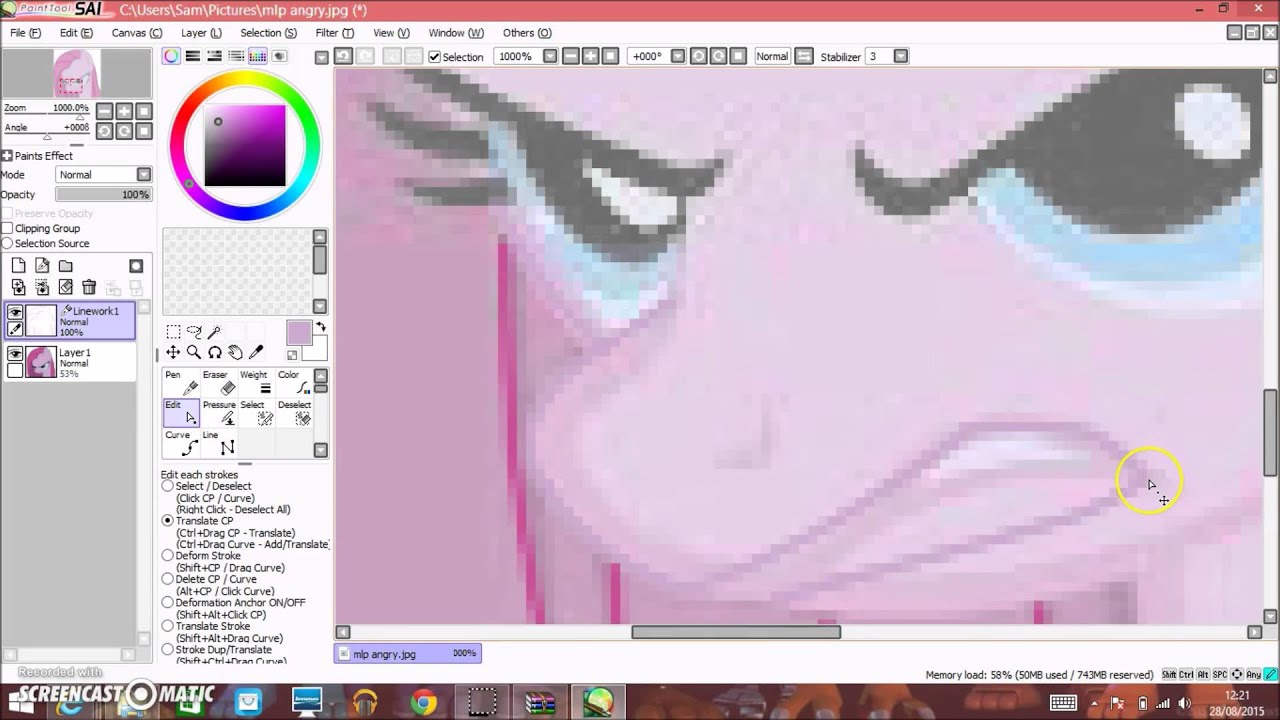Viewport: 1280px width, 720px height.
Task: Zoom out with toolbar minus button
Action: tap(571, 57)
